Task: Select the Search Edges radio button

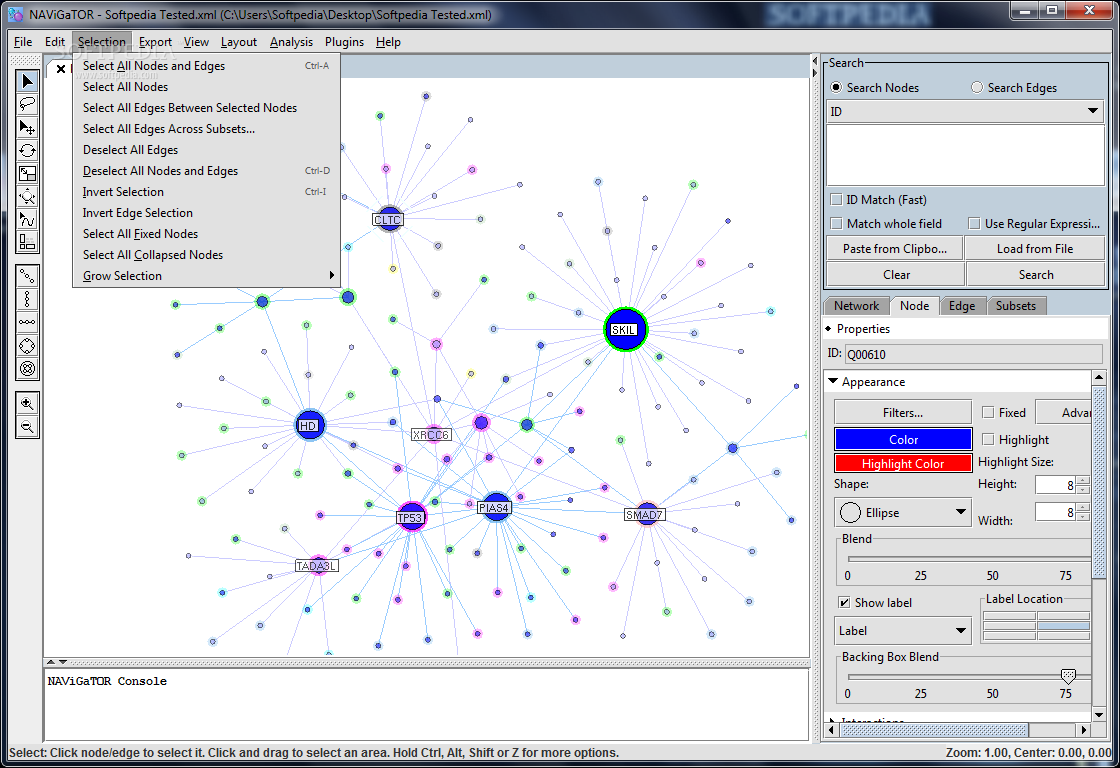Action: coord(977,87)
